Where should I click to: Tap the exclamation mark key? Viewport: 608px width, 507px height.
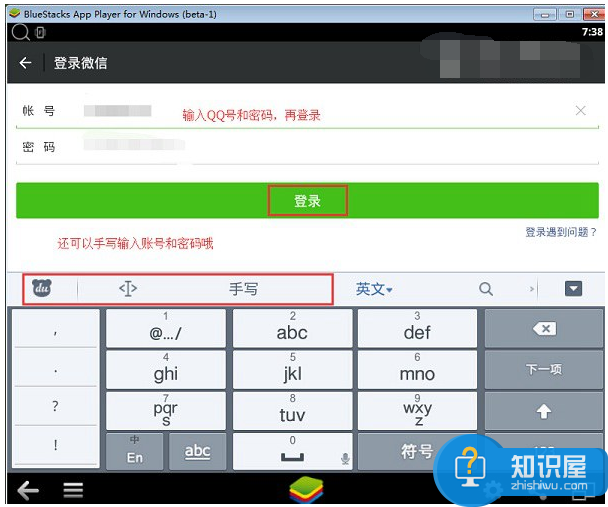pyautogui.click(x=55, y=445)
